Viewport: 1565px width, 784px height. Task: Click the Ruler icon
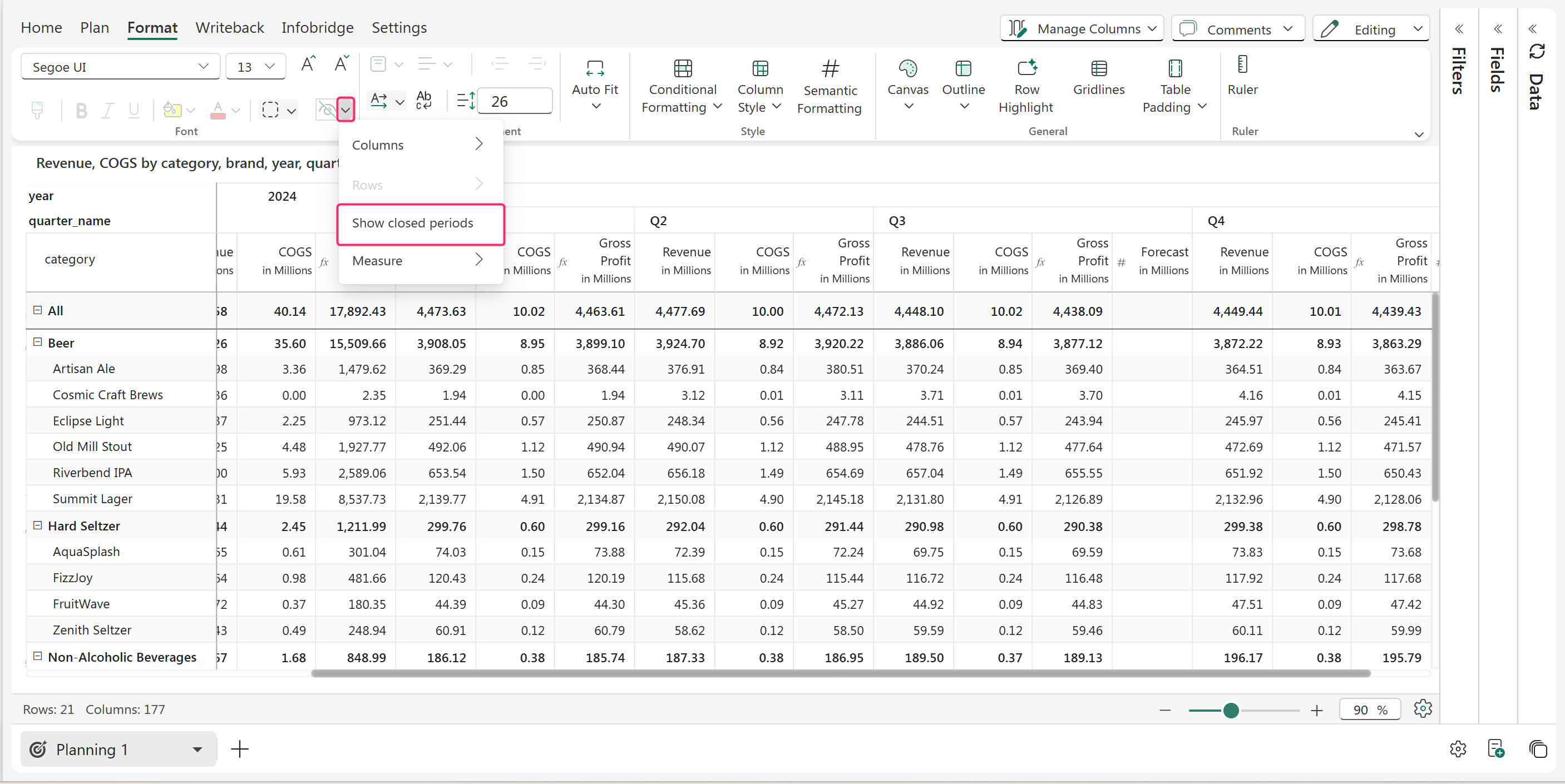(x=1242, y=65)
